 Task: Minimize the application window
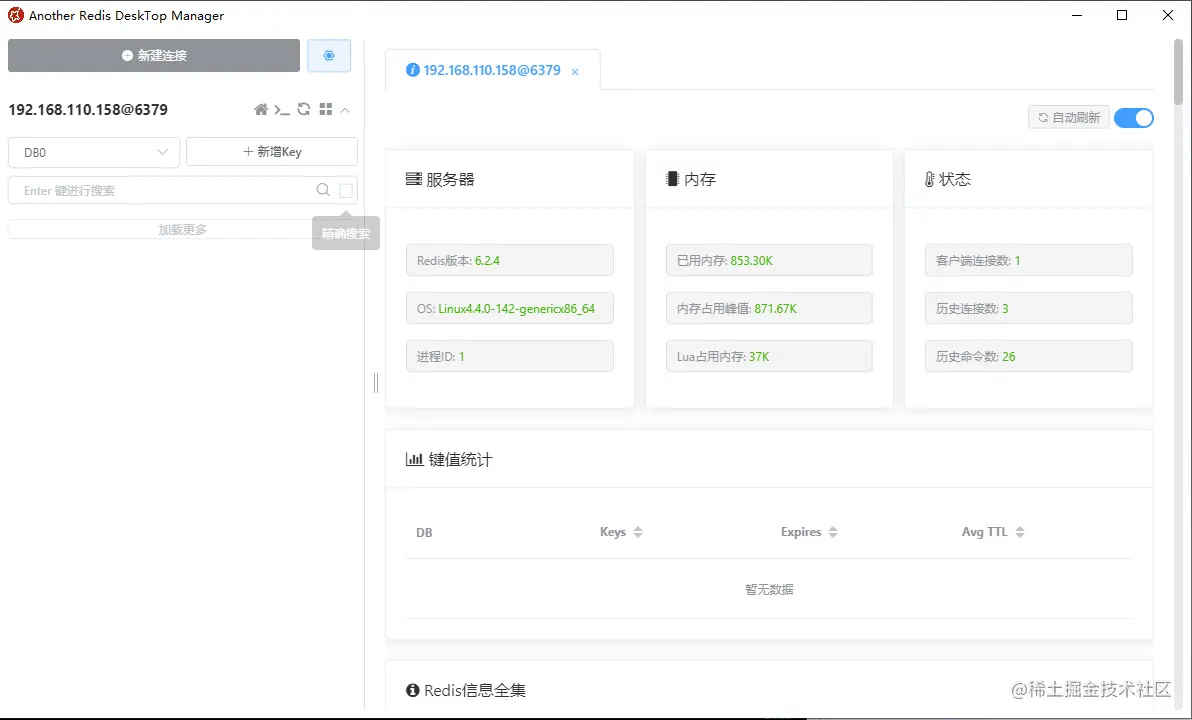(x=1076, y=15)
